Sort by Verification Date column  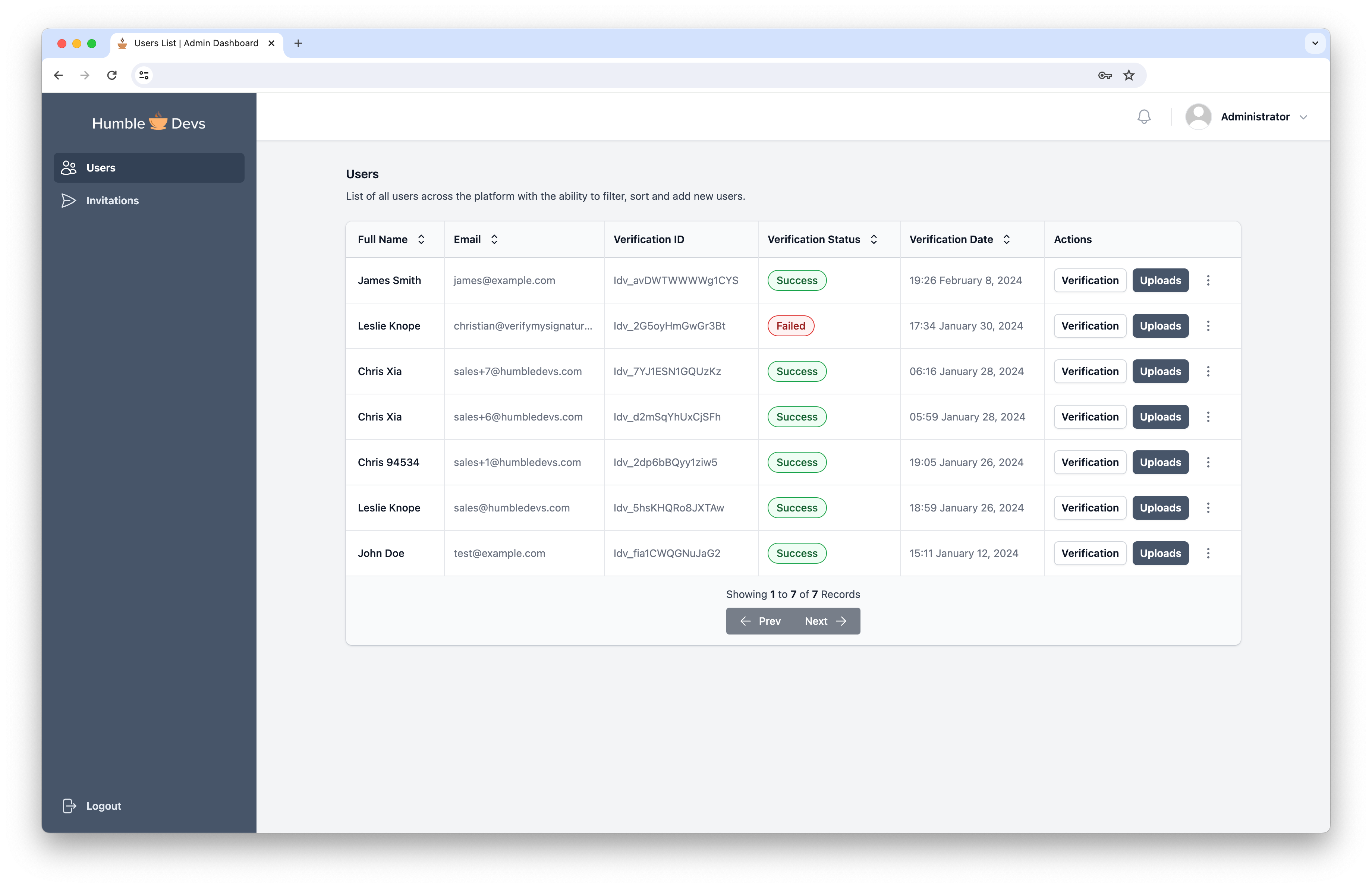point(1007,239)
